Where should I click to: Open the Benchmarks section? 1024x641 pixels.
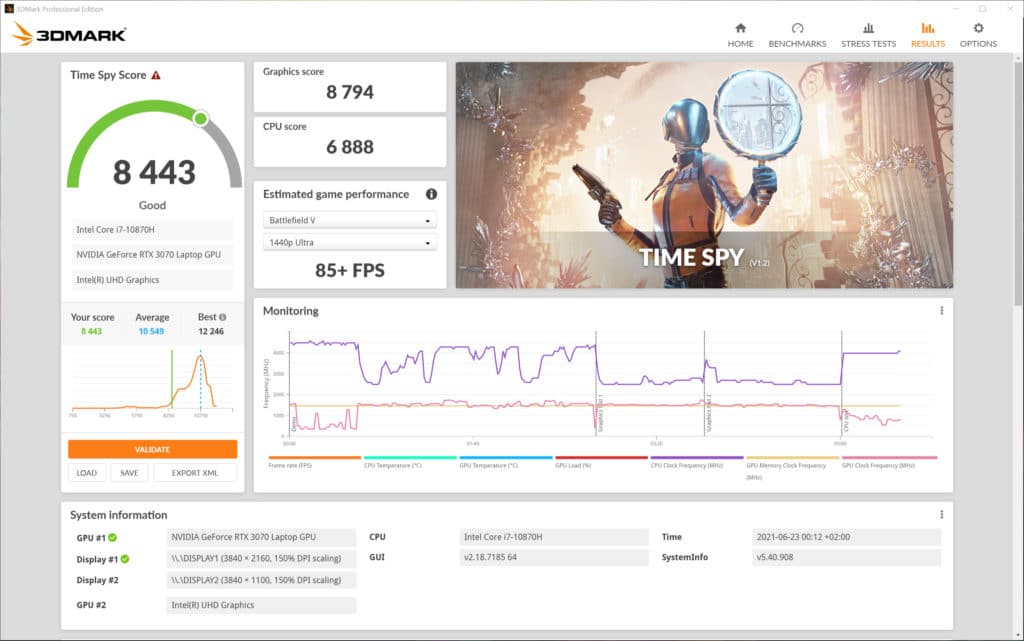[x=797, y=35]
